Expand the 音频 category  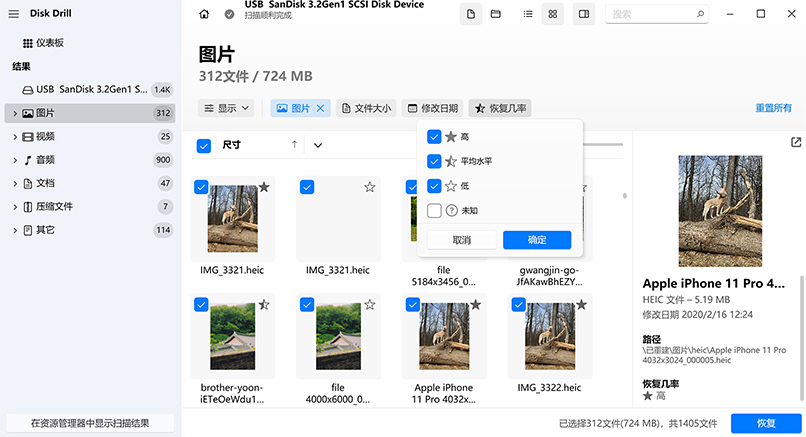(x=15, y=160)
